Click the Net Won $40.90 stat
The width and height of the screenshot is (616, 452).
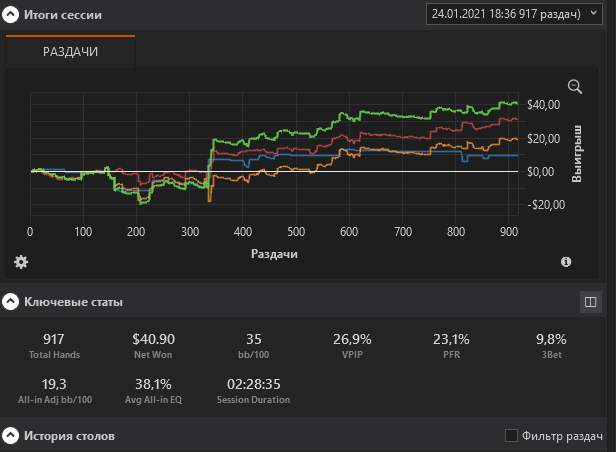pos(152,345)
